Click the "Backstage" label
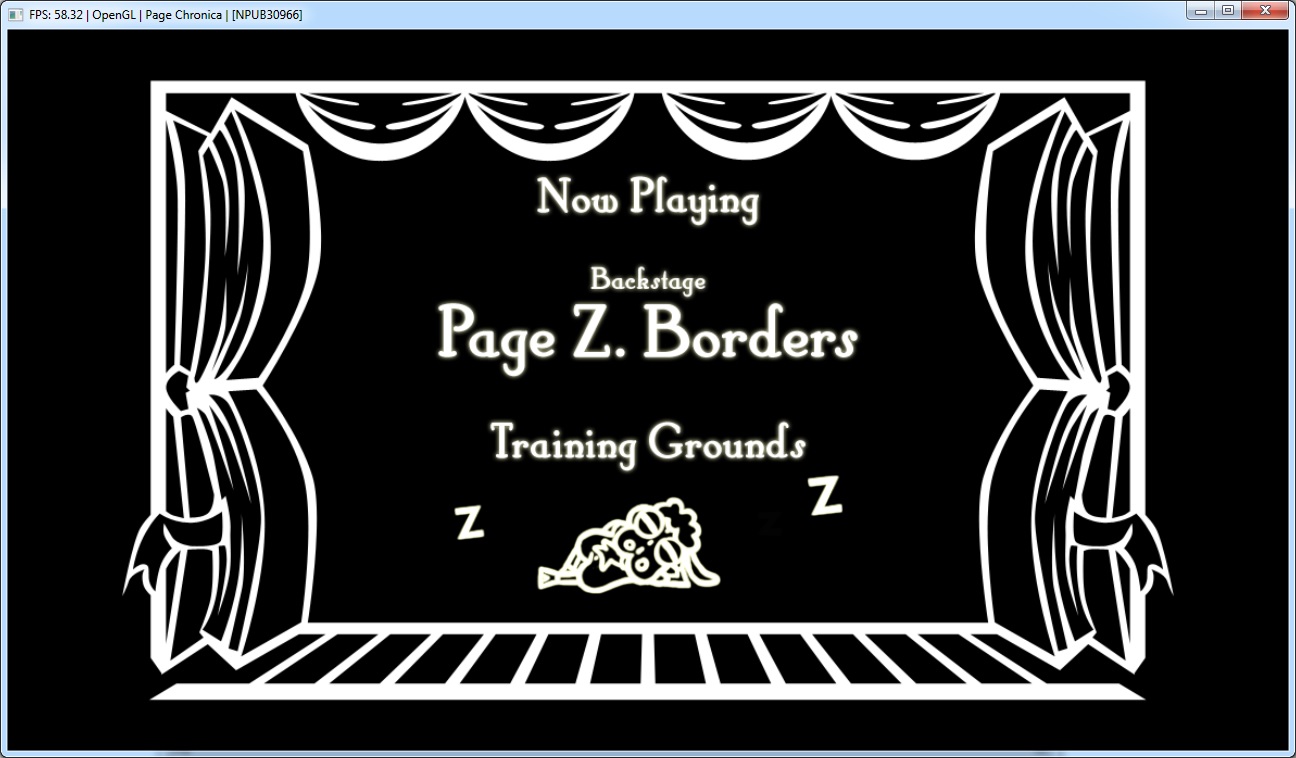 tap(648, 280)
